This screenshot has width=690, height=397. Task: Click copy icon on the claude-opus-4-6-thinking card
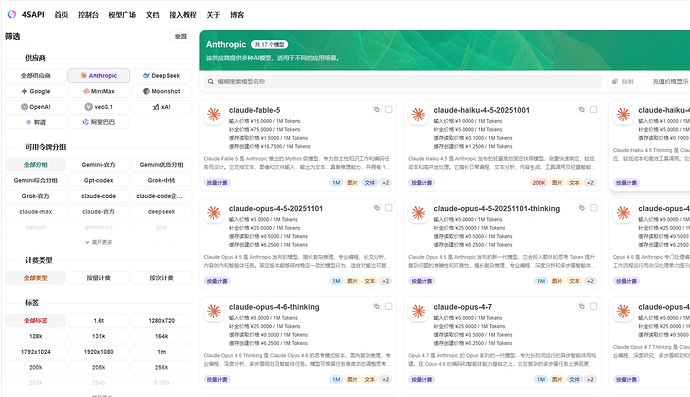click(x=377, y=306)
